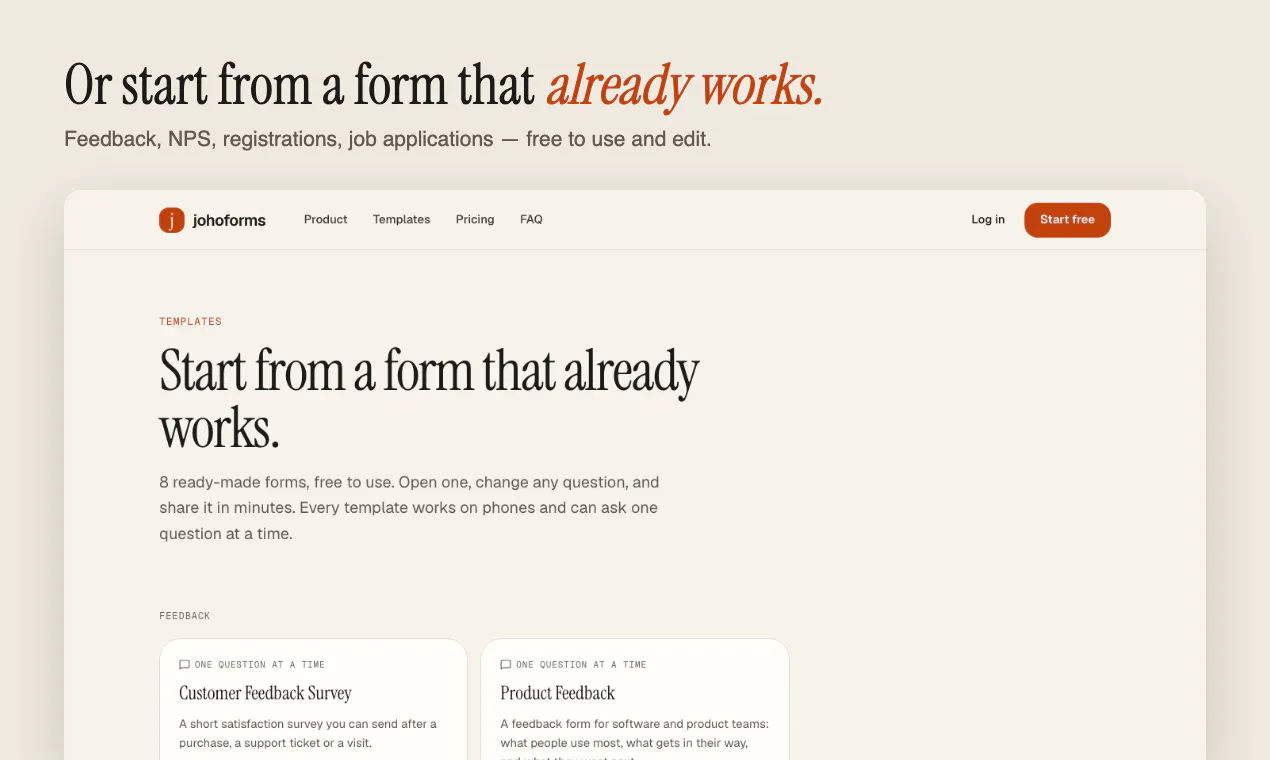The width and height of the screenshot is (1270, 760).
Task: Click the chat icon on Product Feedback card
Action: pos(505,664)
